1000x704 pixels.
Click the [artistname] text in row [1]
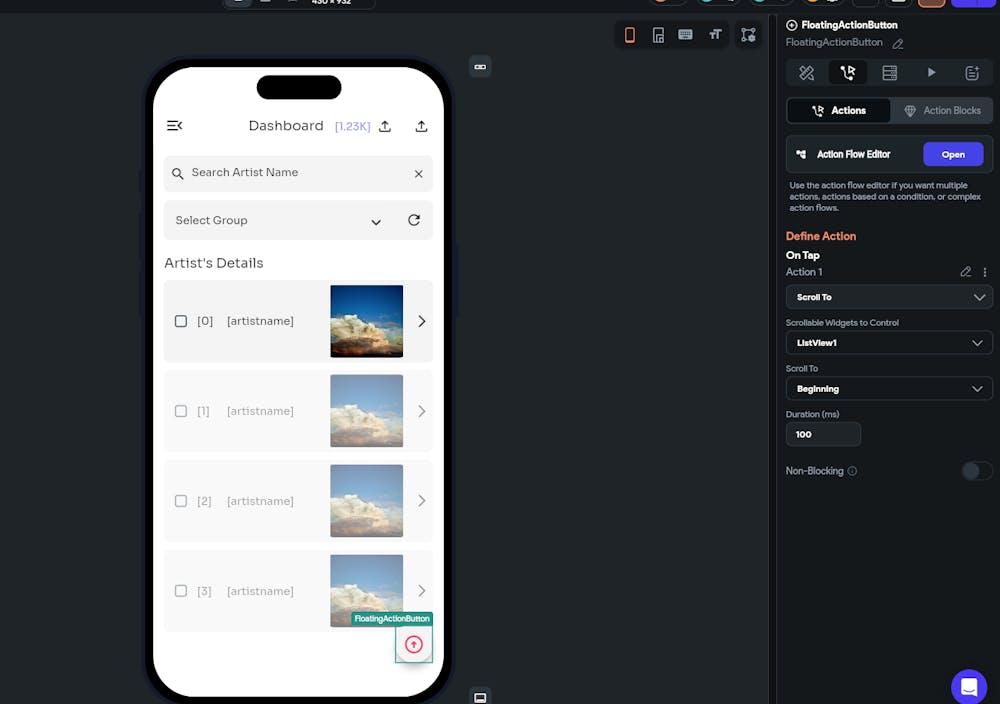click(x=260, y=411)
